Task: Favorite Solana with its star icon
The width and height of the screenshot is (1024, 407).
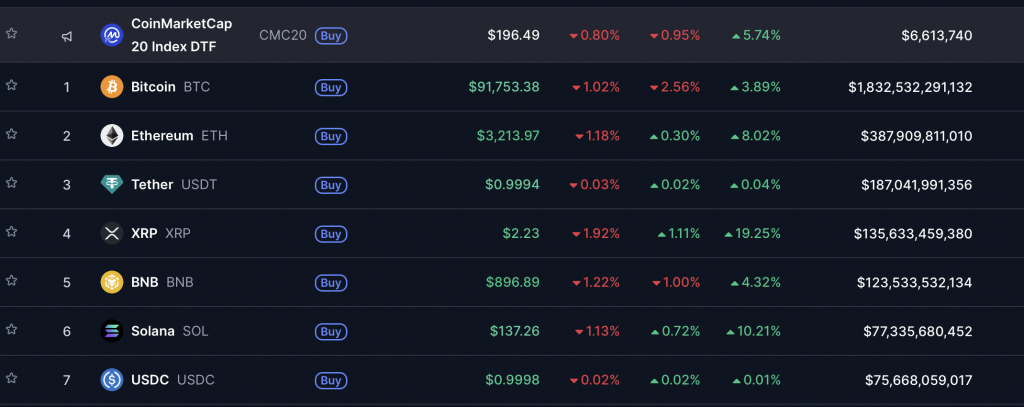Action: 12,329
